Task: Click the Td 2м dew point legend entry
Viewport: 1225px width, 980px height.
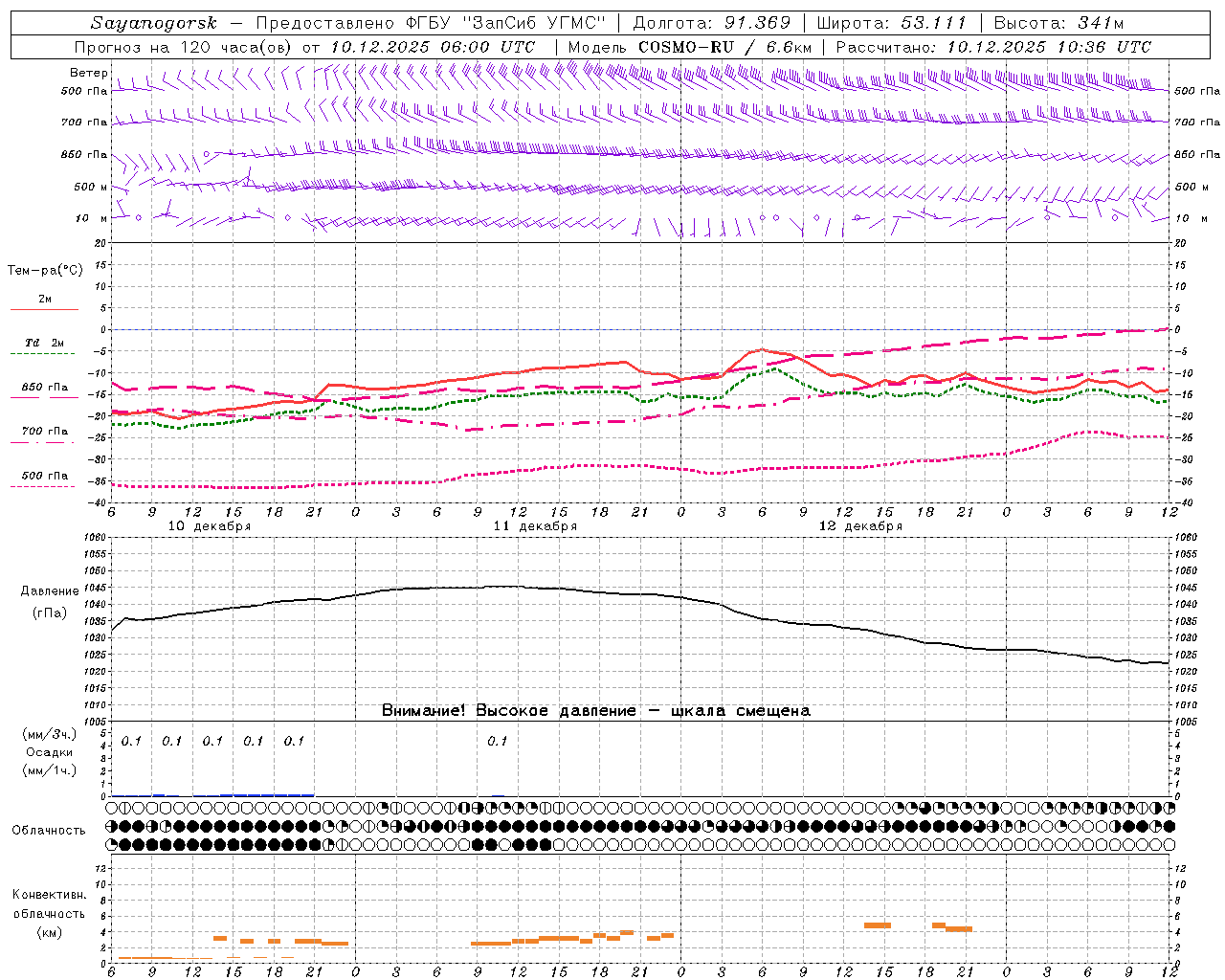Action: tap(45, 343)
